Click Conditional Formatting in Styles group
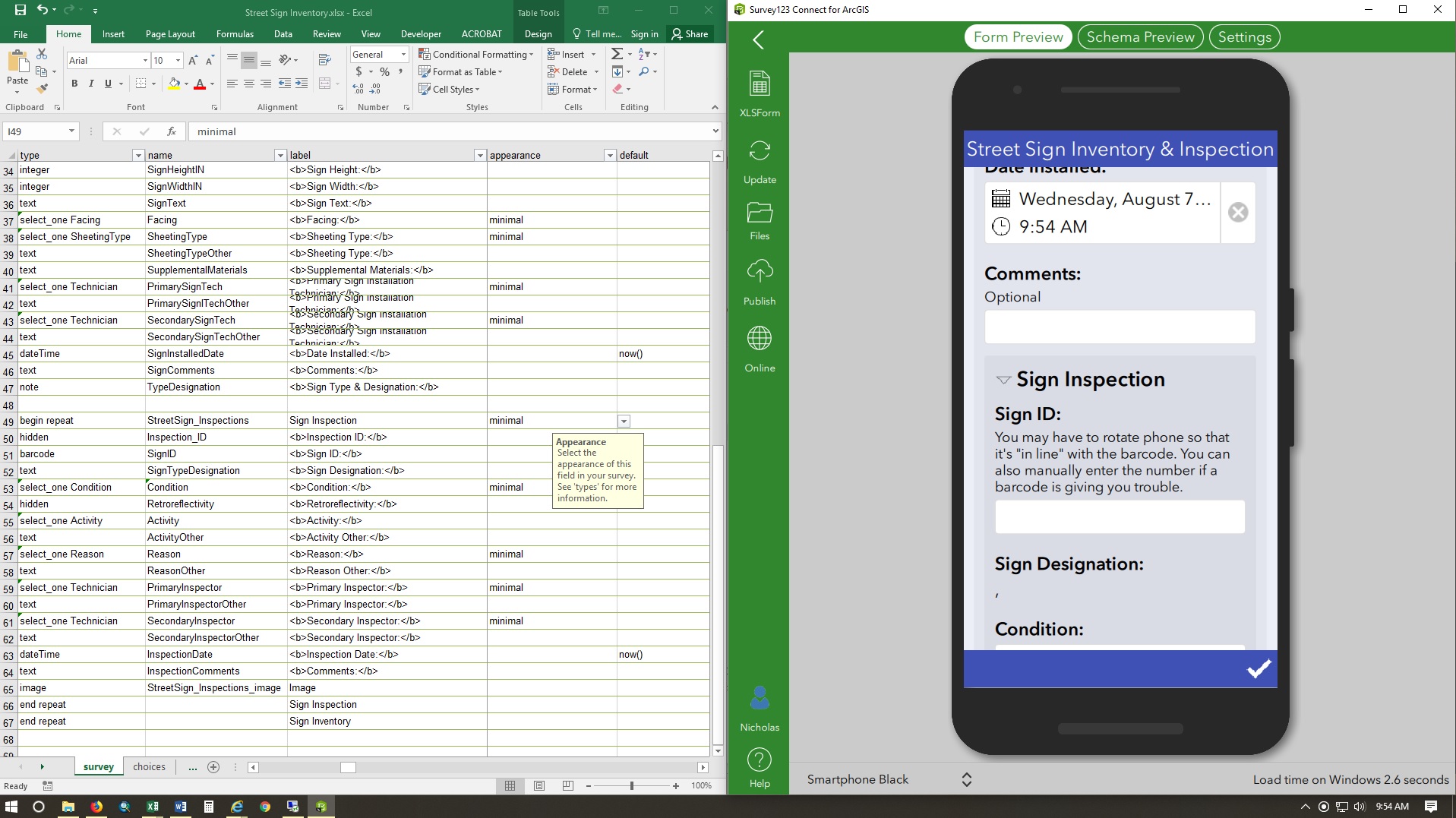Screen dimensions: 1456x818 pyautogui.click(x=475, y=55)
